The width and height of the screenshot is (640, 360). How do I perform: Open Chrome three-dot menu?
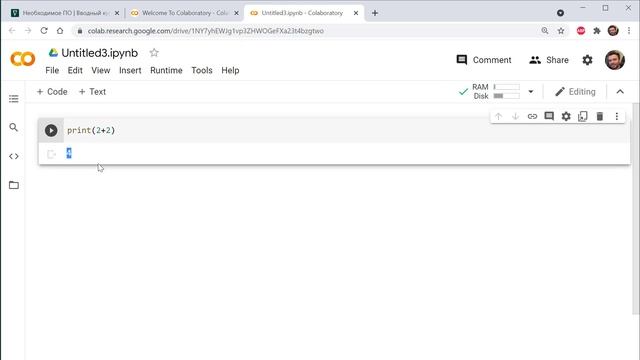629,31
